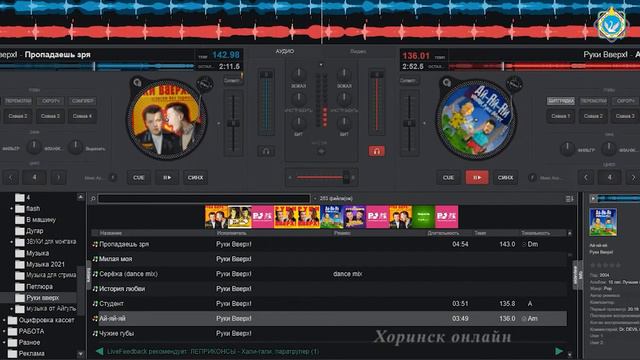This screenshot has height=360, width=640.
Task: Click the browser search input field
Action: [204, 199]
